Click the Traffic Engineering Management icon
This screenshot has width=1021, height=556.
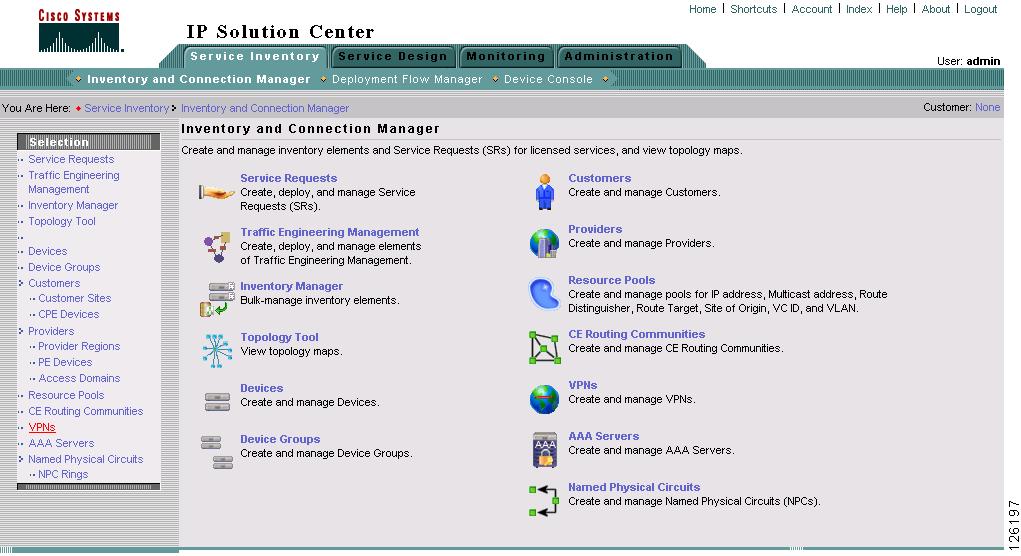[217, 247]
